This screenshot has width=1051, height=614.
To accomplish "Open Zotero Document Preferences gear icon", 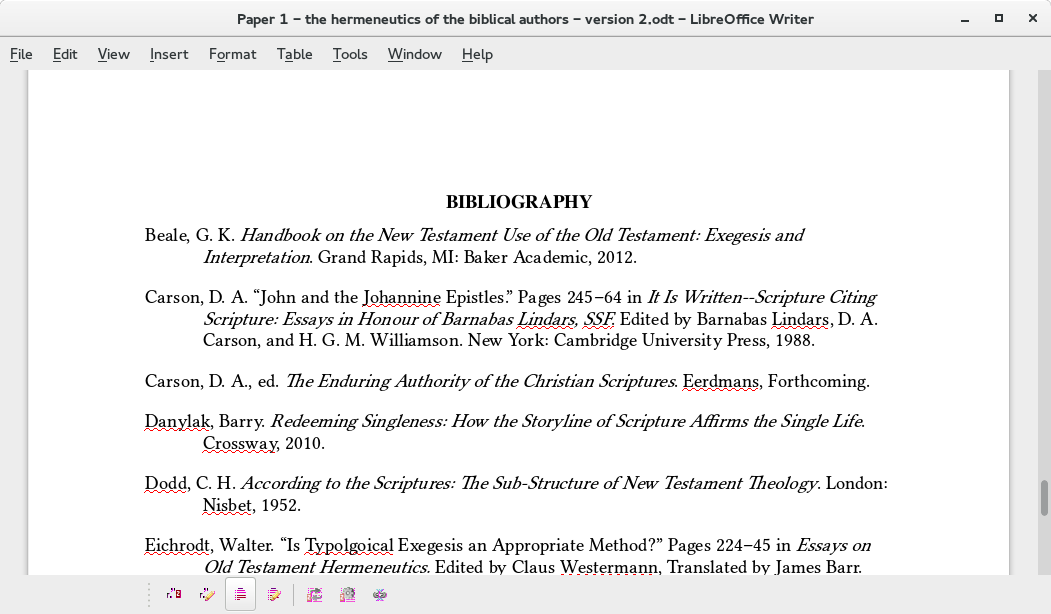I will pos(347,594).
